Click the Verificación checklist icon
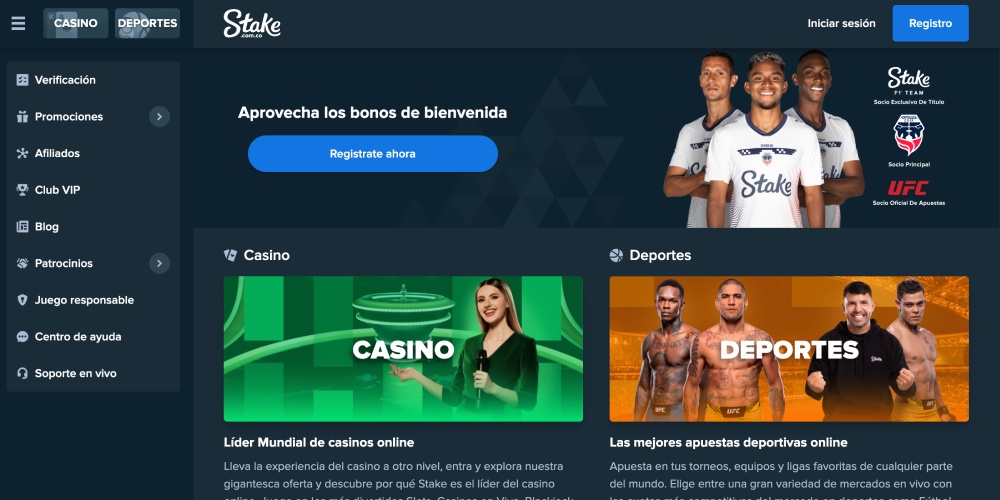Viewport: 1000px width, 500px height. pyautogui.click(x=22, y=80)
